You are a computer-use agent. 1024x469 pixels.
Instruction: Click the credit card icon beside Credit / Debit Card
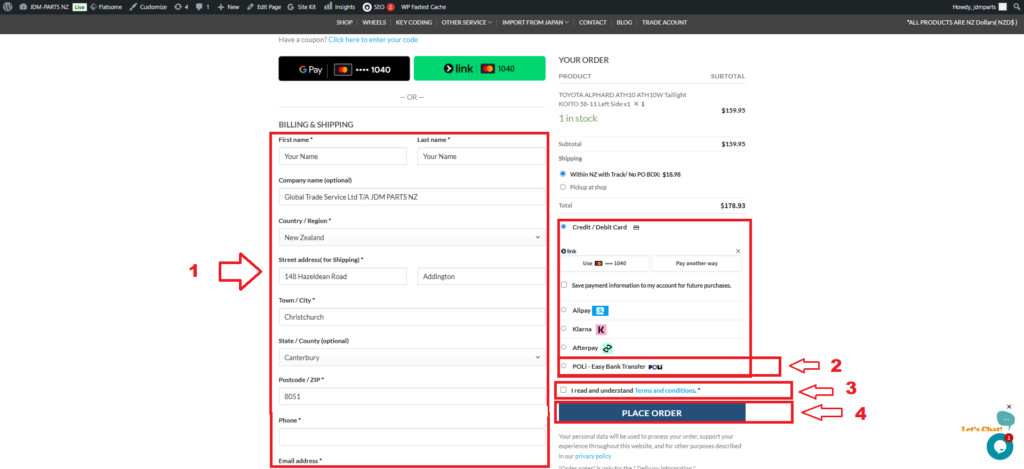point(636,227)
